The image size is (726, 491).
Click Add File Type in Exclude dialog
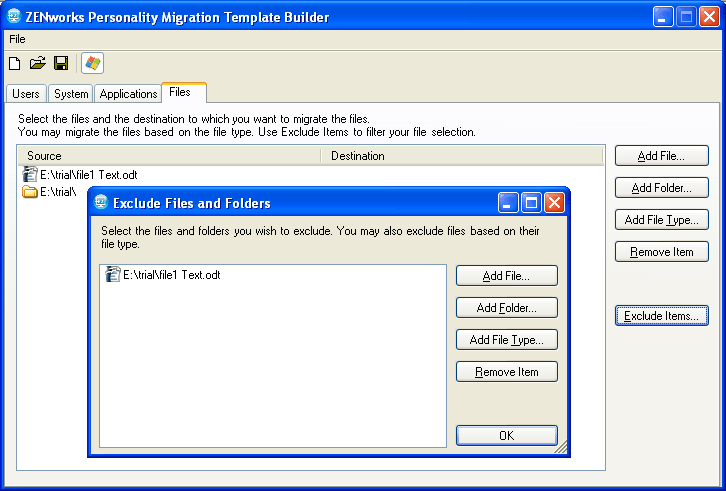[x=507, y=340]
